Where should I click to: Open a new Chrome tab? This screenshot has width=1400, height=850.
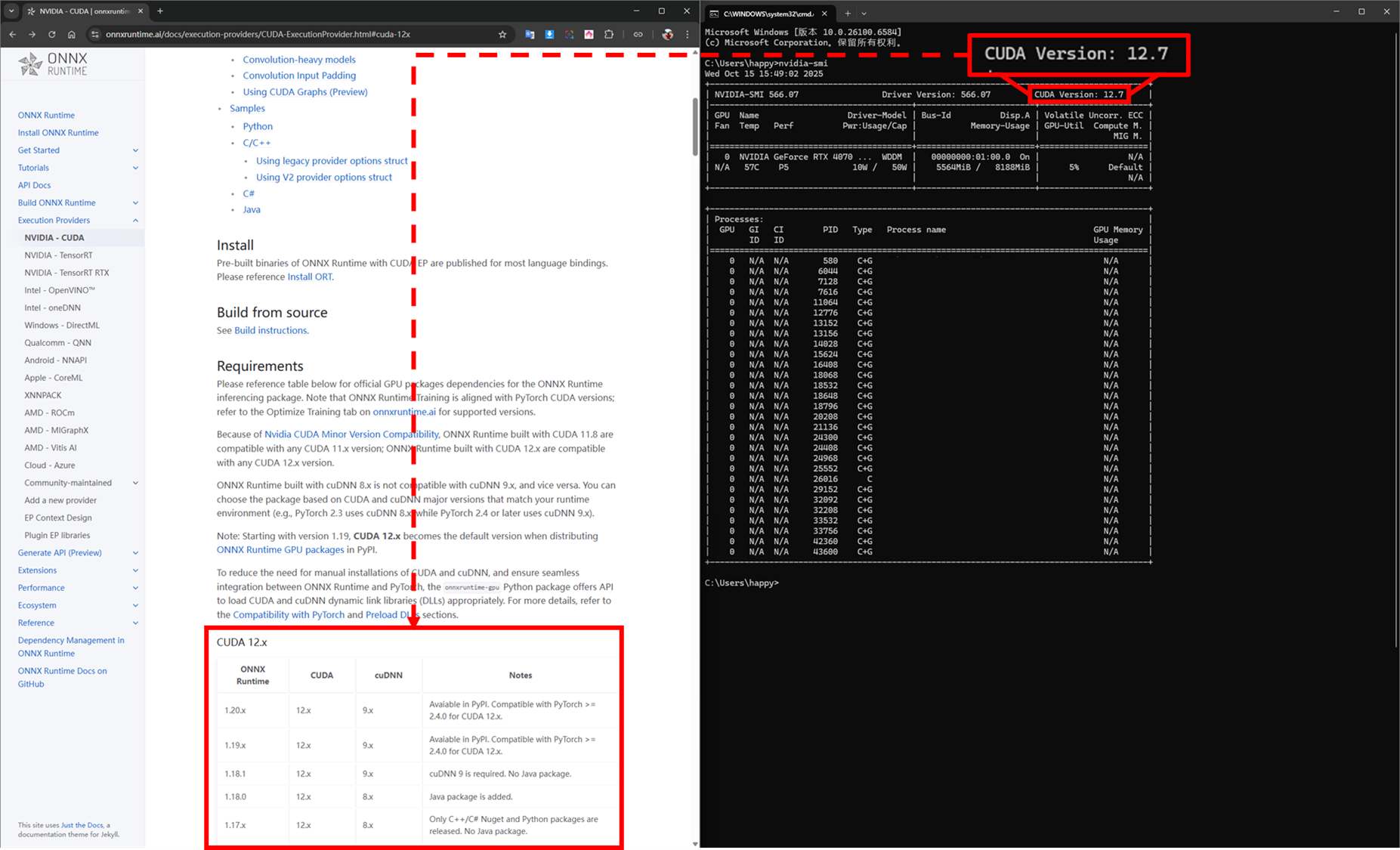click(x=160, y=11)
